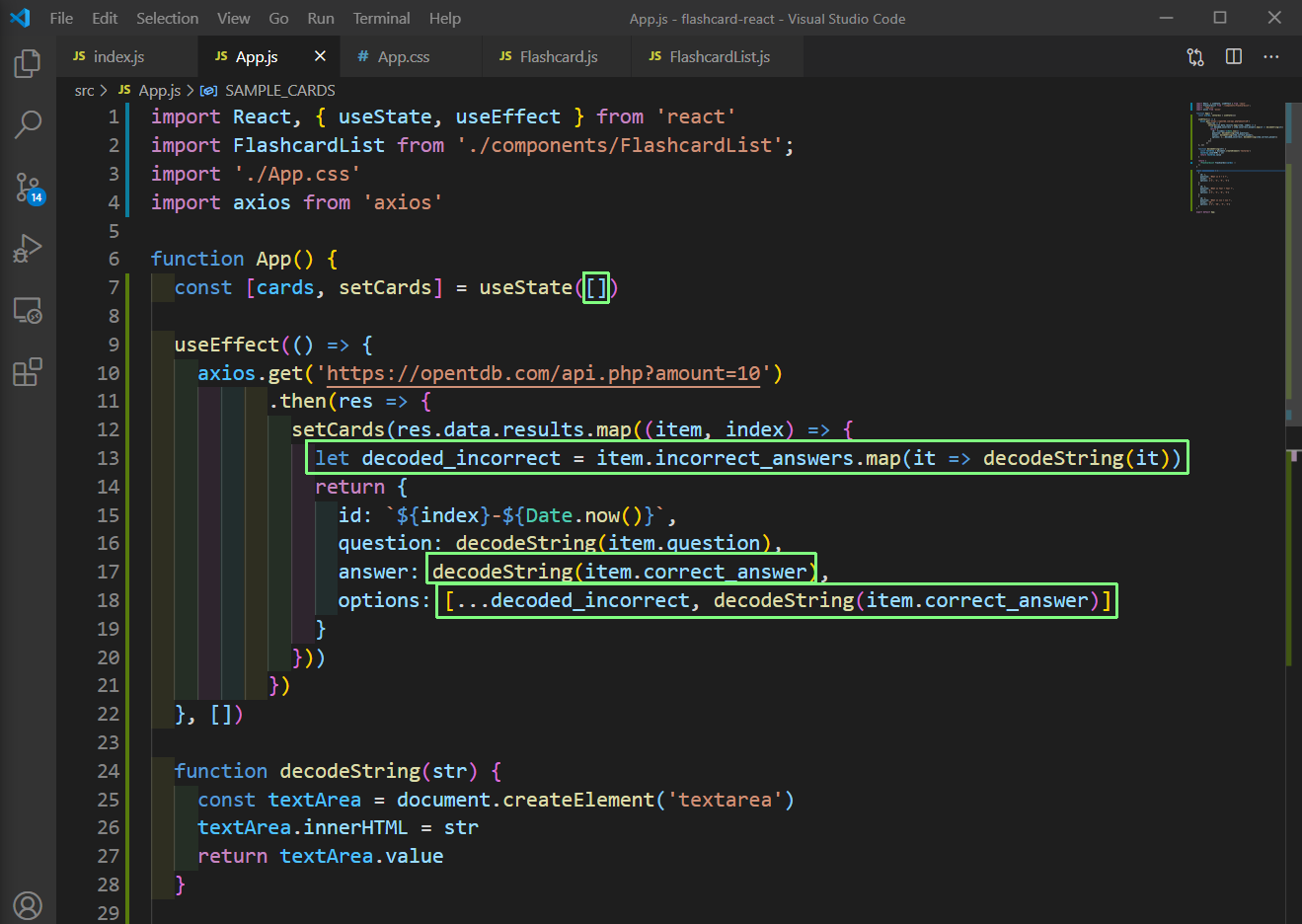The width and height of the screenshot is (1302, 924).
Task: Open the View menu
Action: click(x=234, y=18)
